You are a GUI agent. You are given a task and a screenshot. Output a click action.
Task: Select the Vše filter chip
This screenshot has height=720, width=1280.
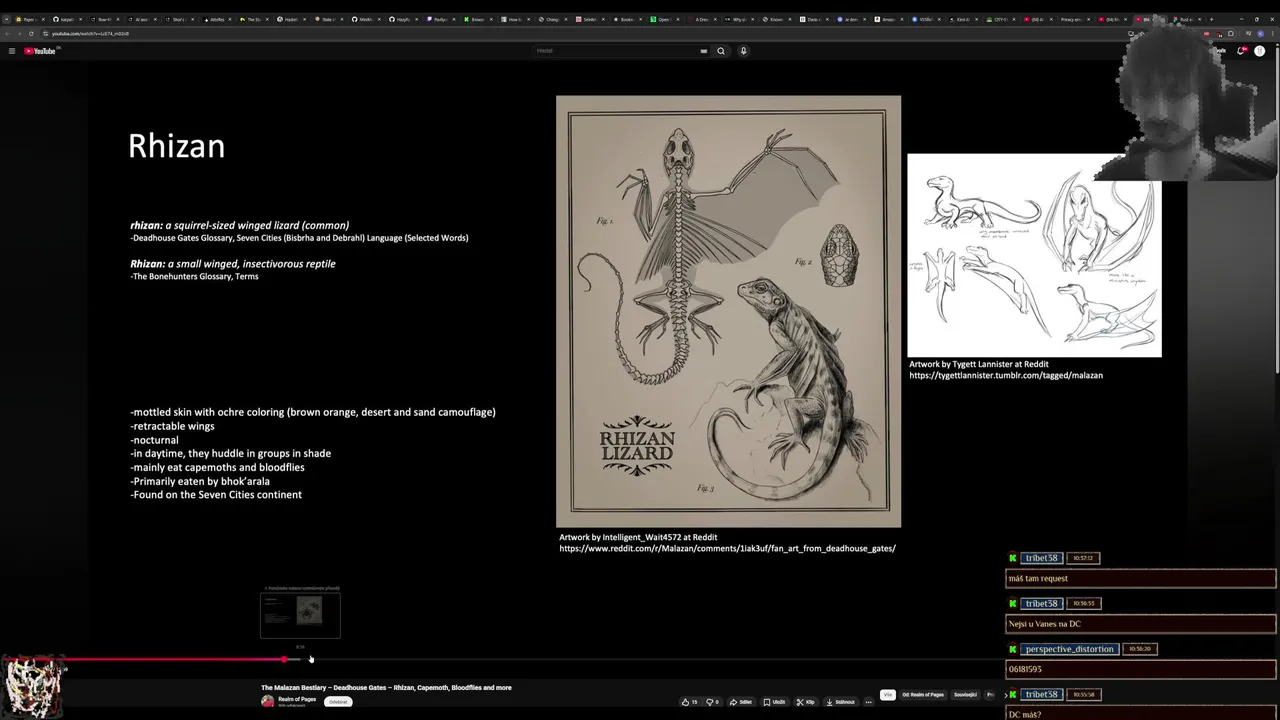coord(887,695)
